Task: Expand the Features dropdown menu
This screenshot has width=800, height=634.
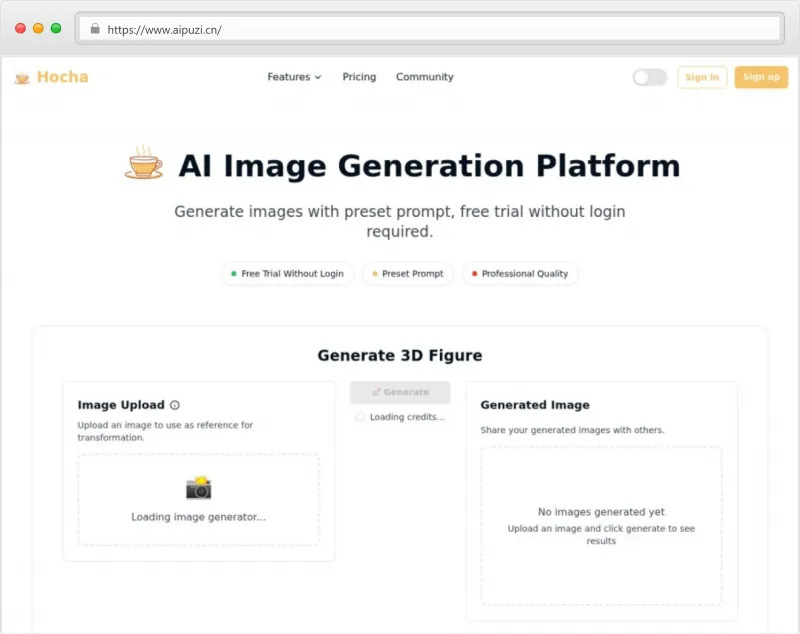Action: pyautogui.click(x=294, y=77)
